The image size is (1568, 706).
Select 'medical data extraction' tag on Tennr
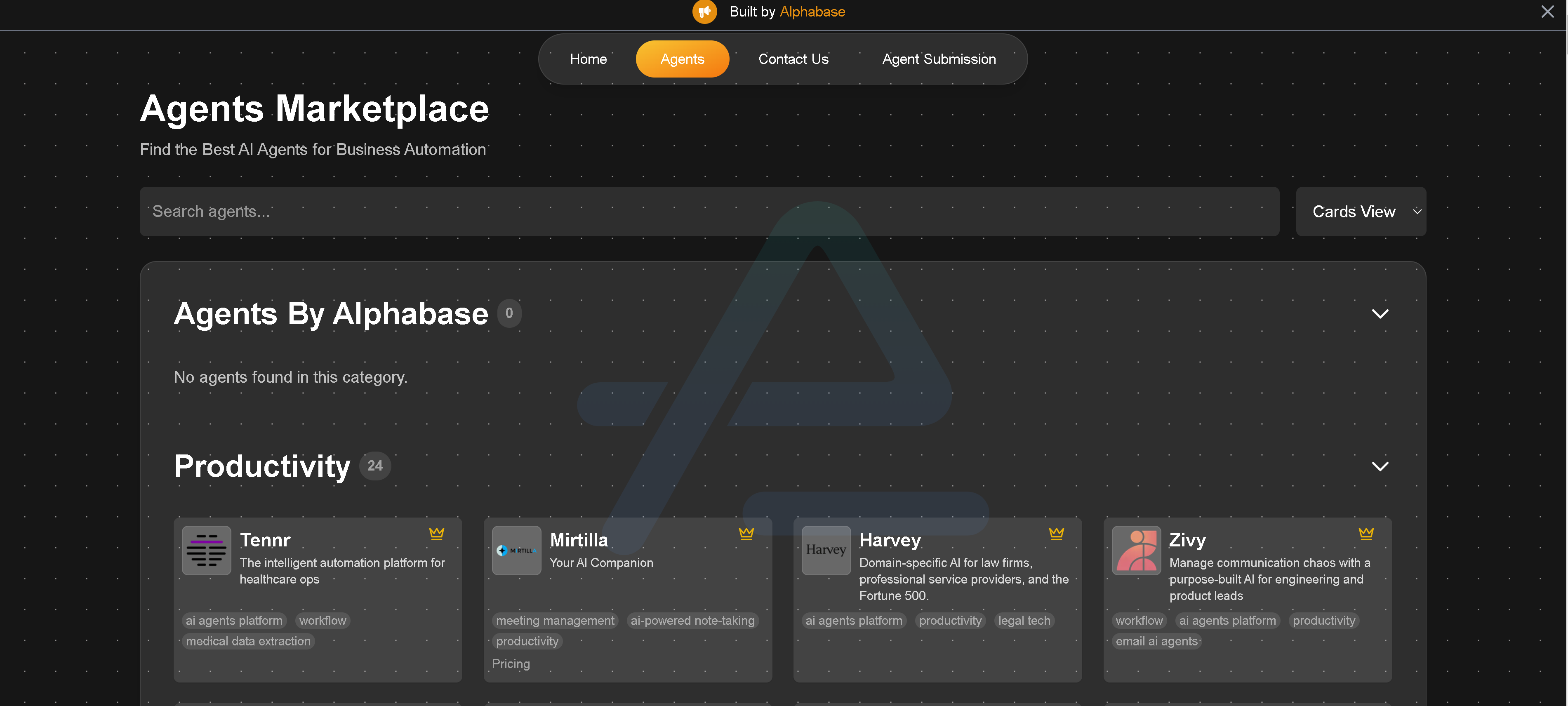pos(248,641)
